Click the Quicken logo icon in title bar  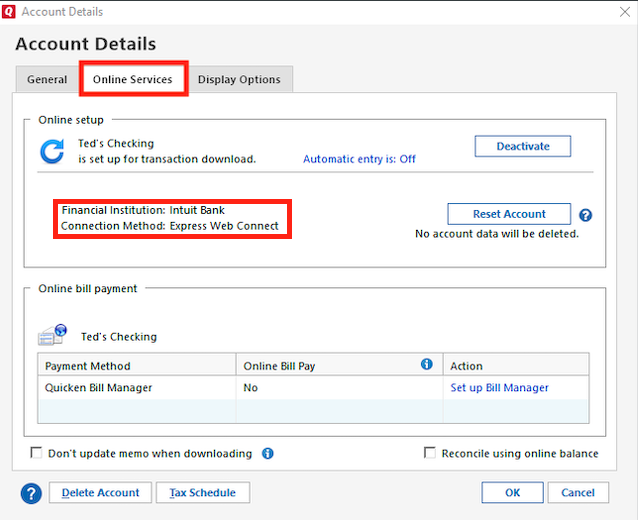9,11
